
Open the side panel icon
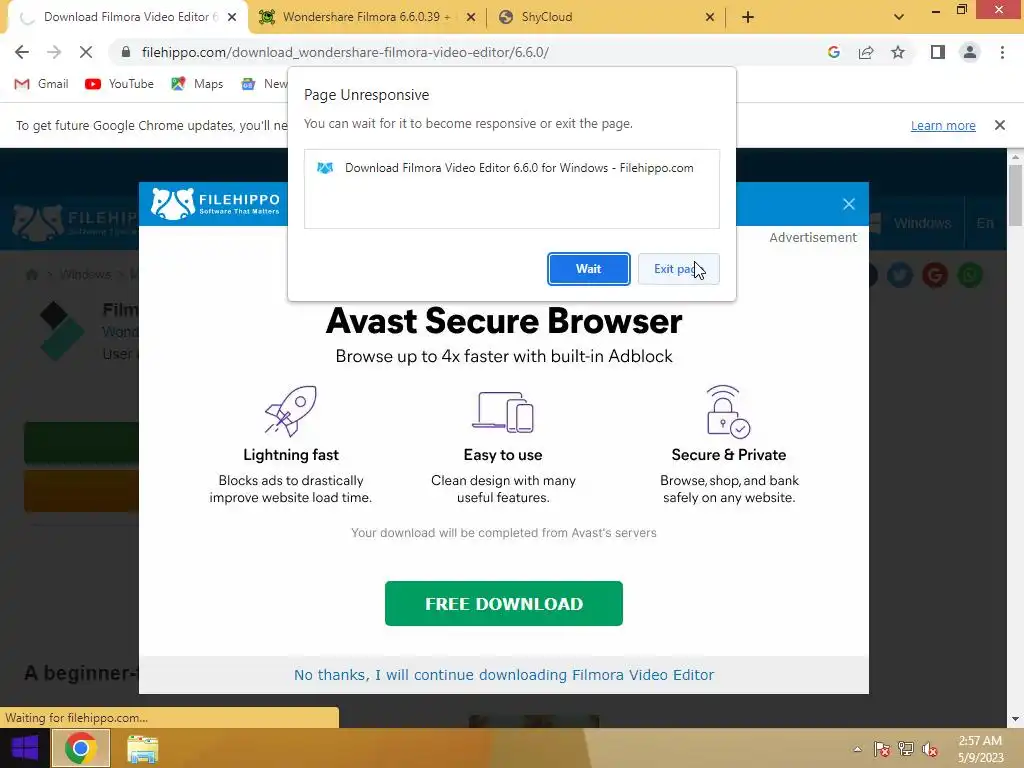[938, 52]
